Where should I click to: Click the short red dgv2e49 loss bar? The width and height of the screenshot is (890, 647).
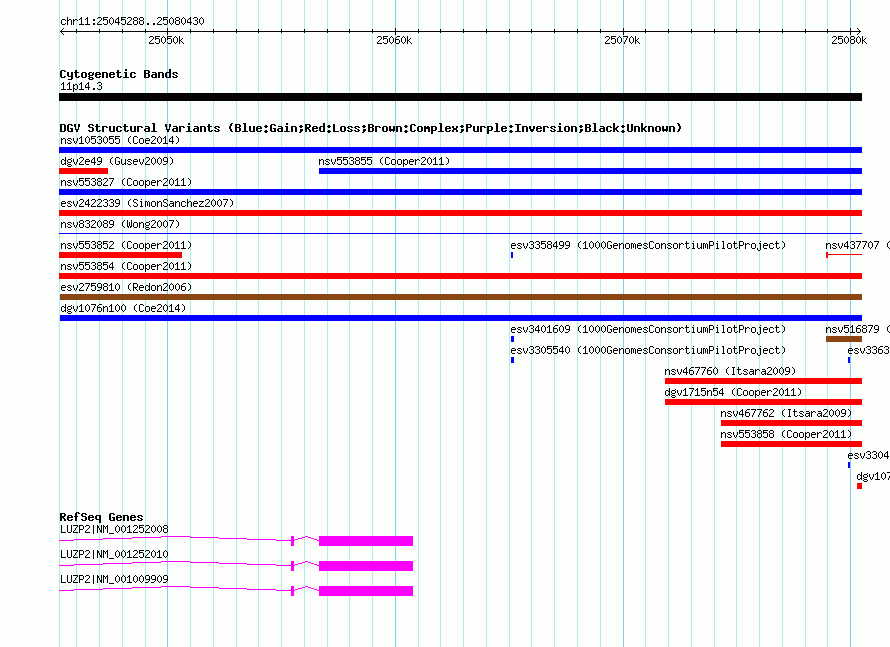[83, 171]
